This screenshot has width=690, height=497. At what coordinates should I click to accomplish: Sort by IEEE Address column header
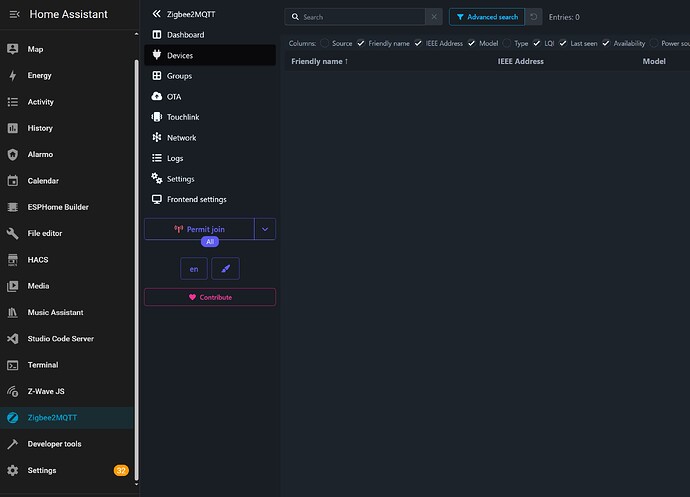[521, 61]
